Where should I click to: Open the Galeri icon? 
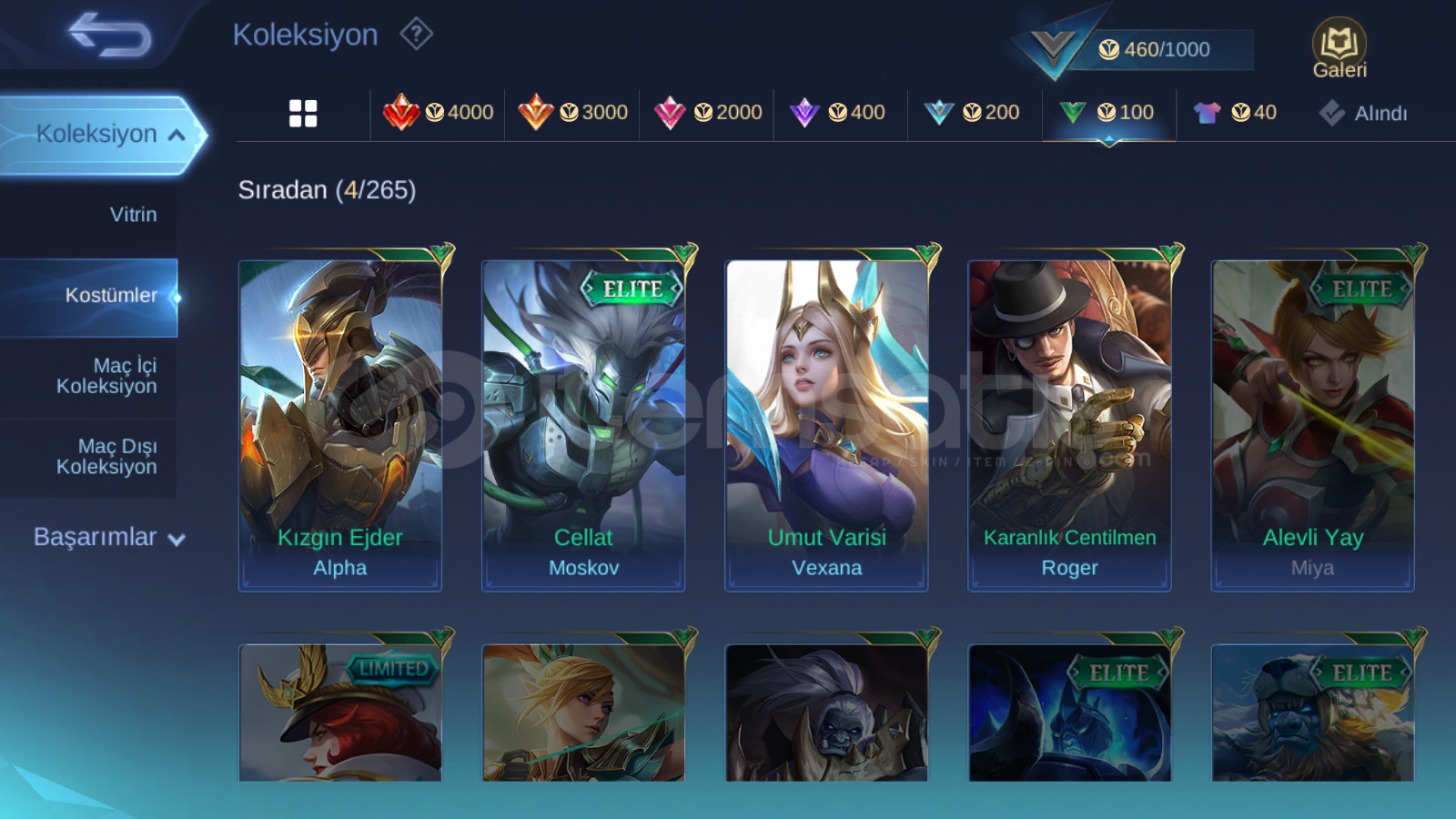1340,48
